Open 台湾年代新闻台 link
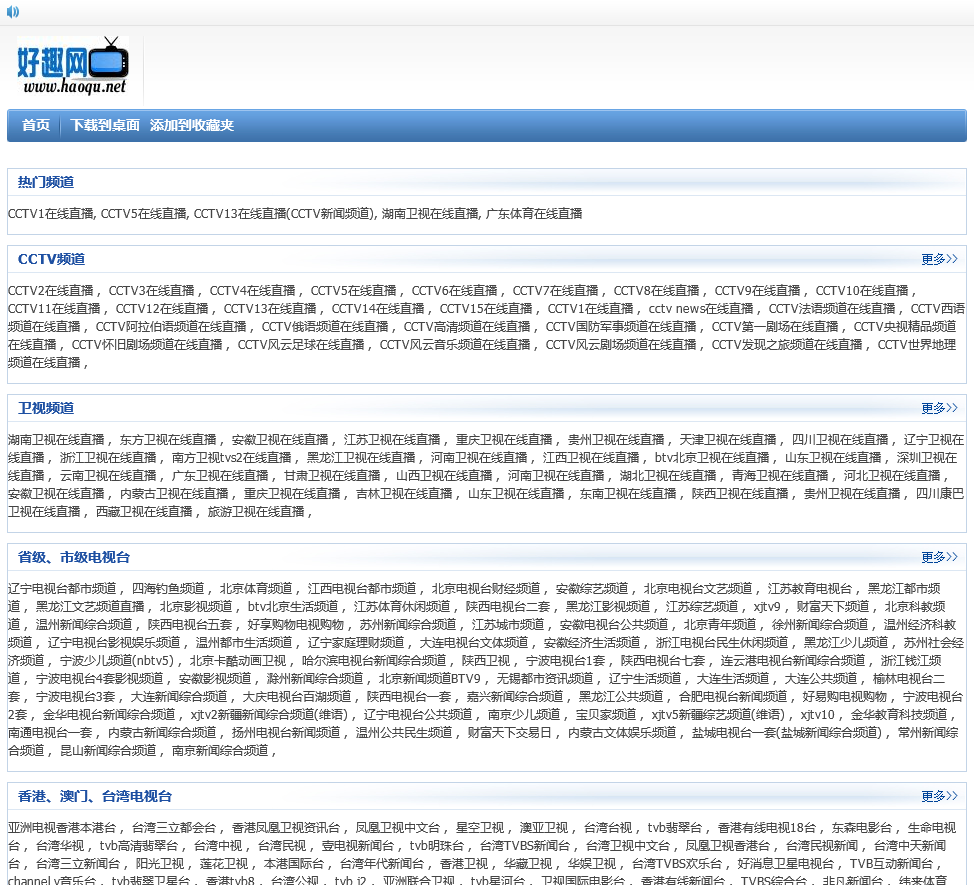Image resolution: width=974 pixels, height=885 pixels. pos(382,864)
